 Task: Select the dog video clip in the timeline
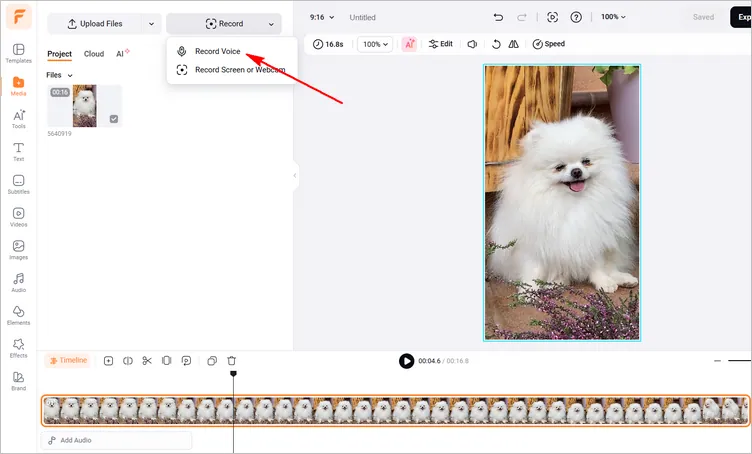tap(395, 410)
